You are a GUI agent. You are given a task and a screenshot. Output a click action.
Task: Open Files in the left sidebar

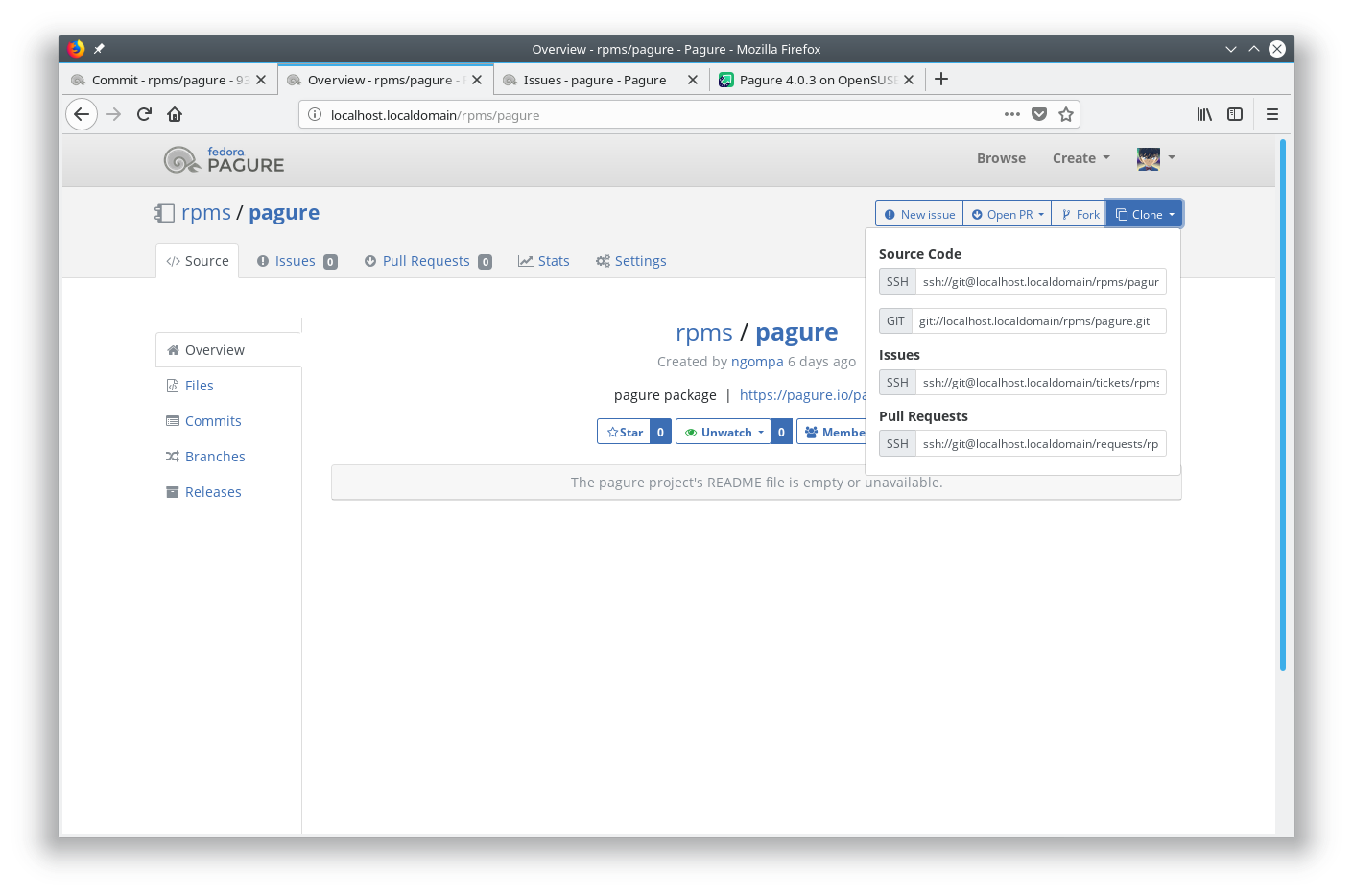pyautogui.click(x=228, y=386)
